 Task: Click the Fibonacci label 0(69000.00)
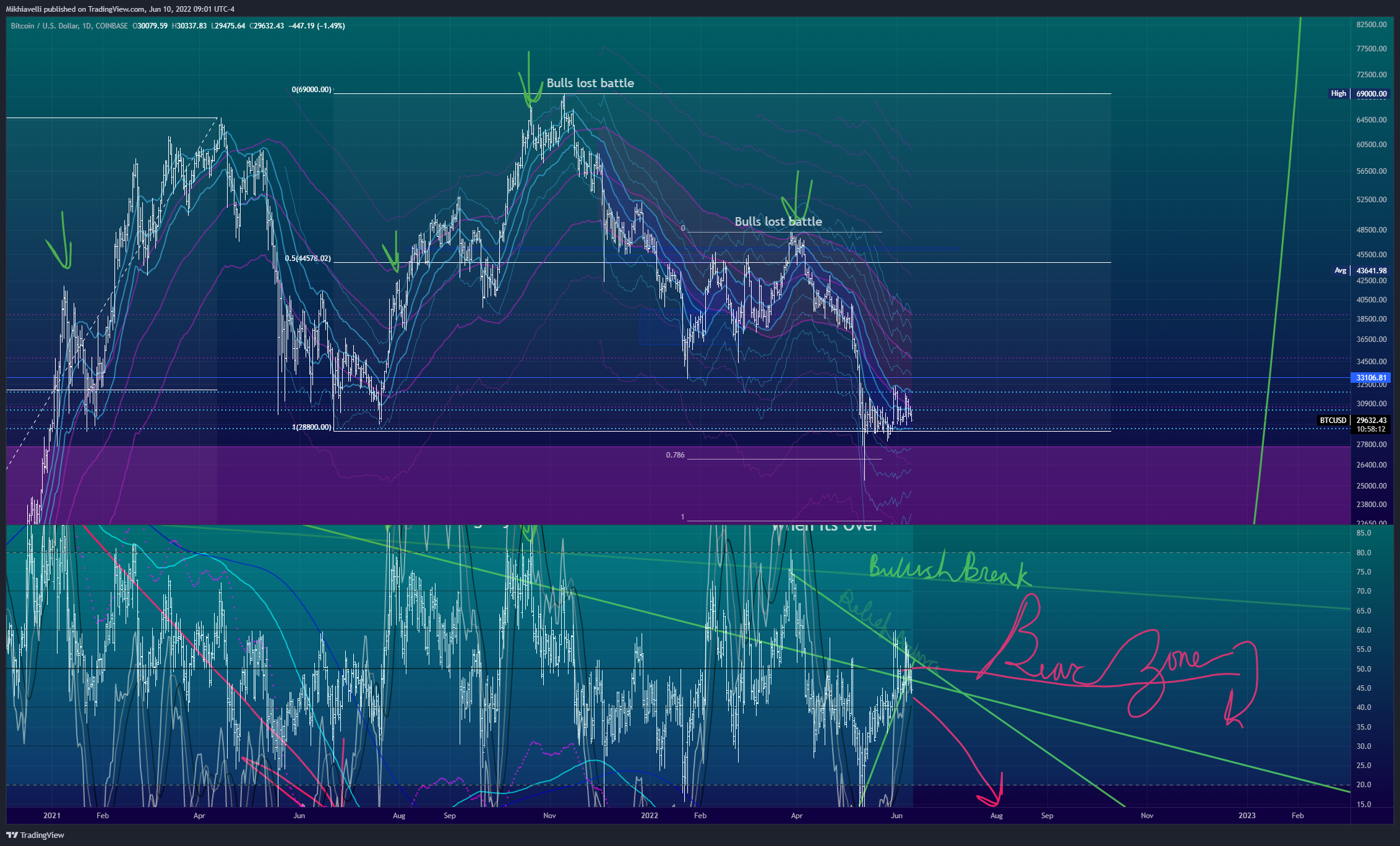click(x=312, y=90)
